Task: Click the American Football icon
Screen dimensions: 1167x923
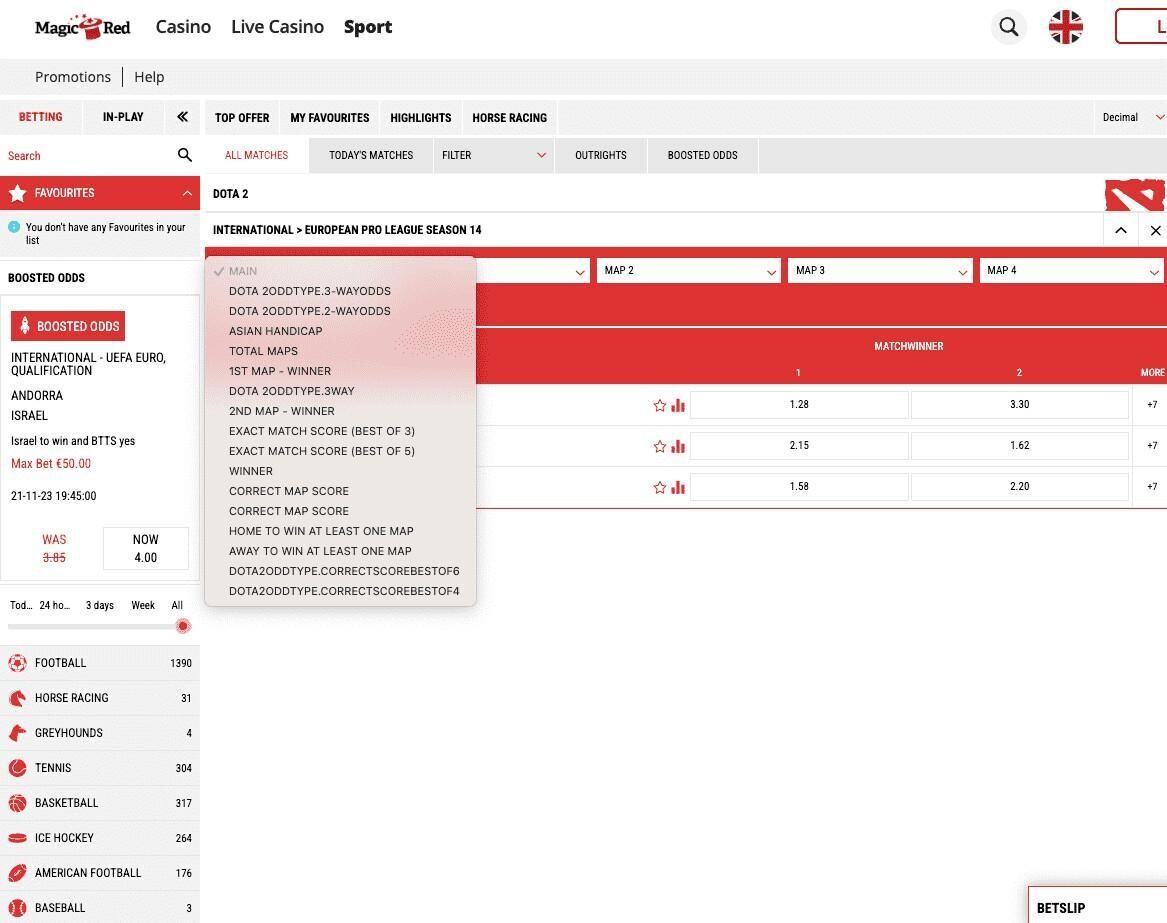Action: [x=18, y=872]
